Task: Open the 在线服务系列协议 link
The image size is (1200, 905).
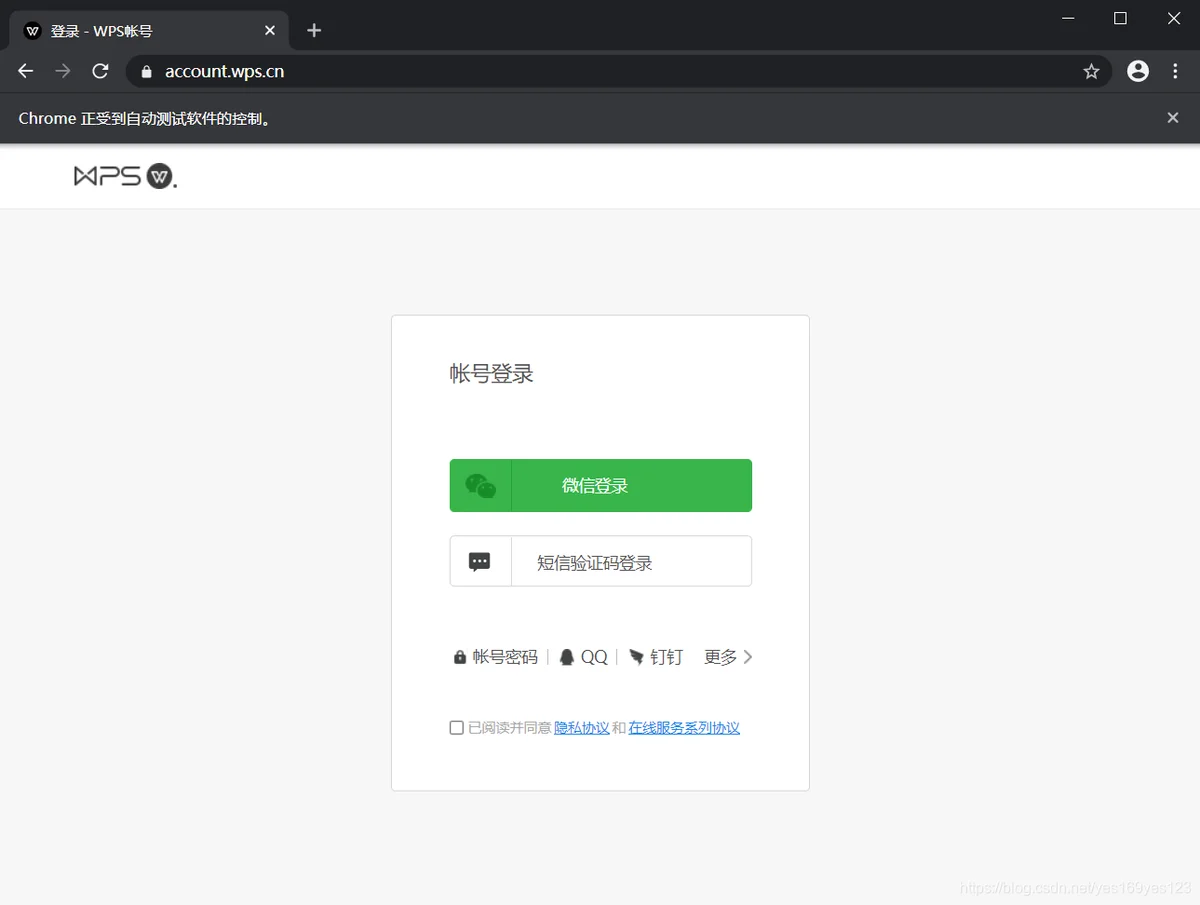Action: click(x=684, y=728)
